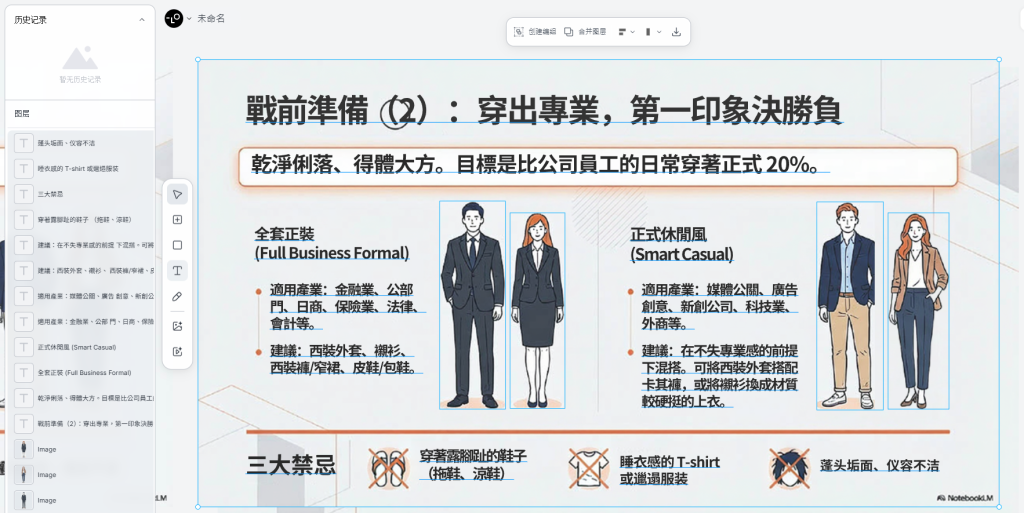Select the 三大禁忌 heading on canvas
Viewport: 1024px width, 513px height.
(x=291, y=465)
